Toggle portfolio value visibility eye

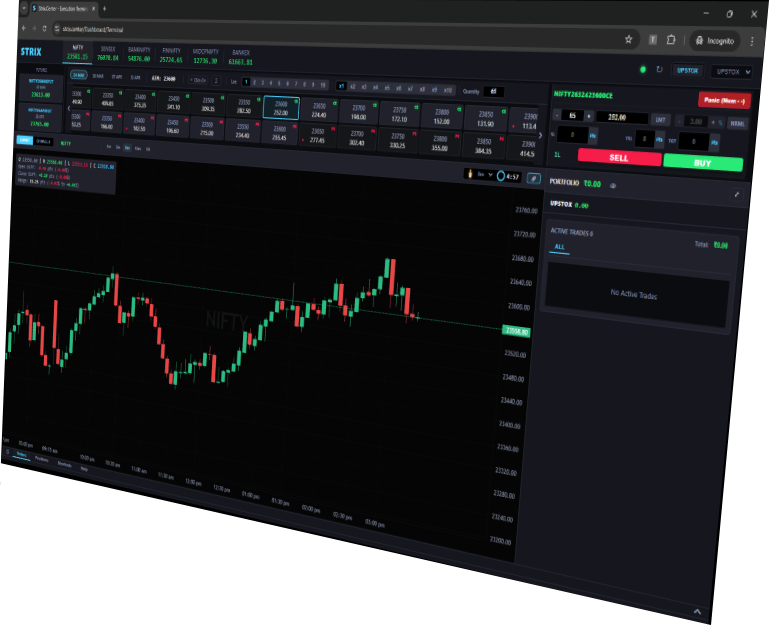[x=613, y=185]
